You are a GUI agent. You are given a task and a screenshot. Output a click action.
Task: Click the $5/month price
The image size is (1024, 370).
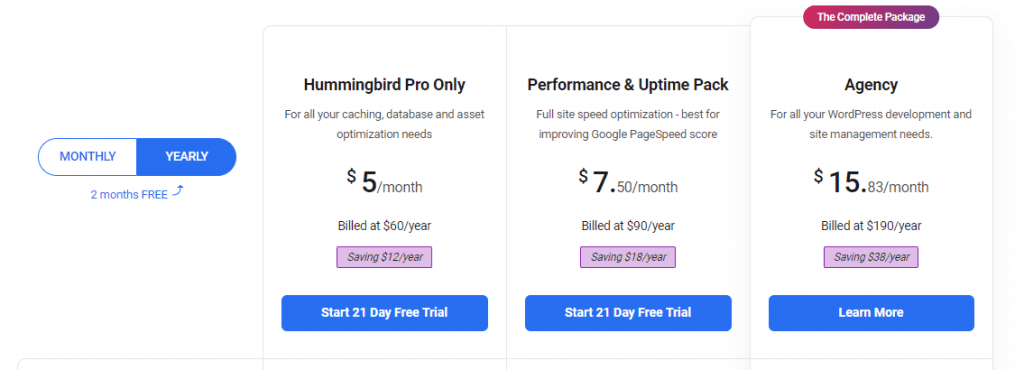point(385,181)
